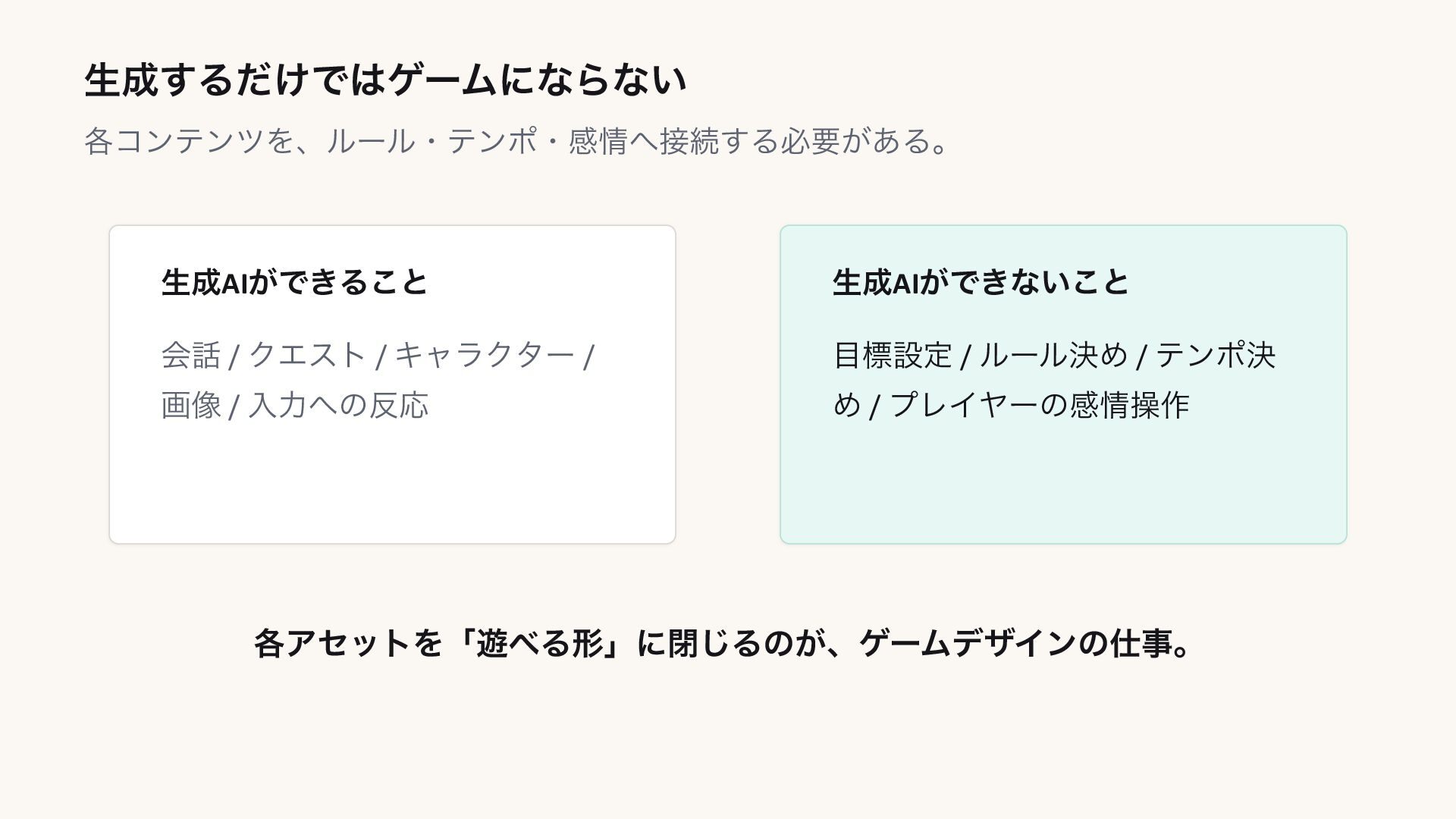Click empty area of the green card
1456x819 pixels.
[x=1063, y=485]
